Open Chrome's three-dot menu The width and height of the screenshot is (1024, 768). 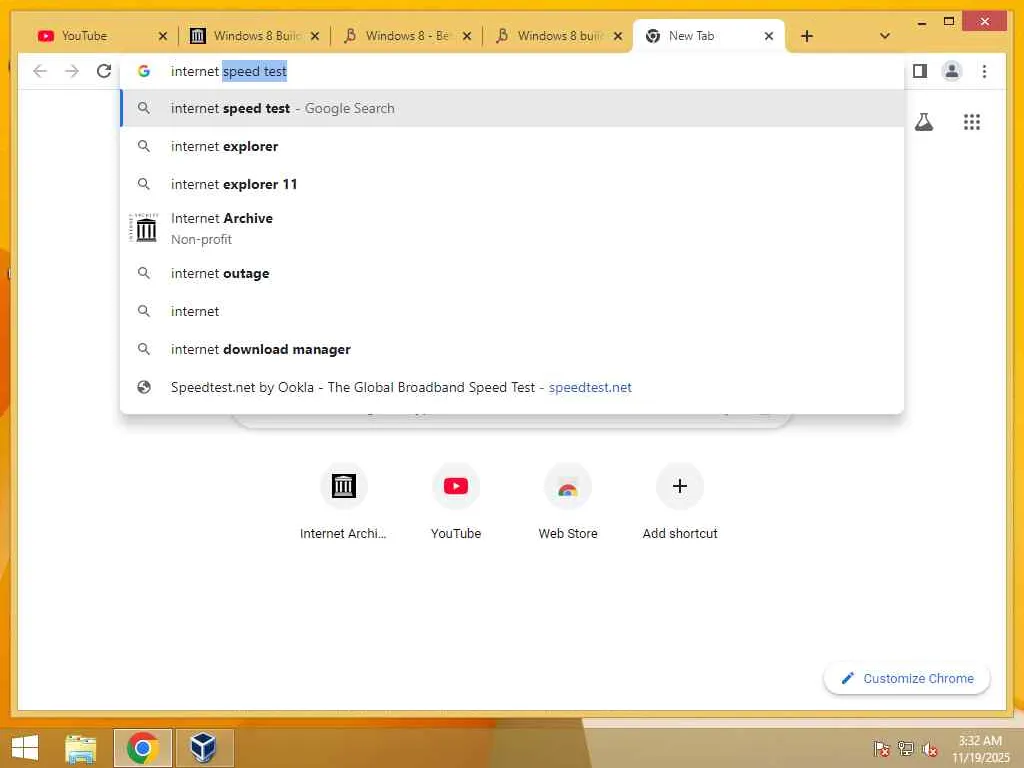[984, 71]
